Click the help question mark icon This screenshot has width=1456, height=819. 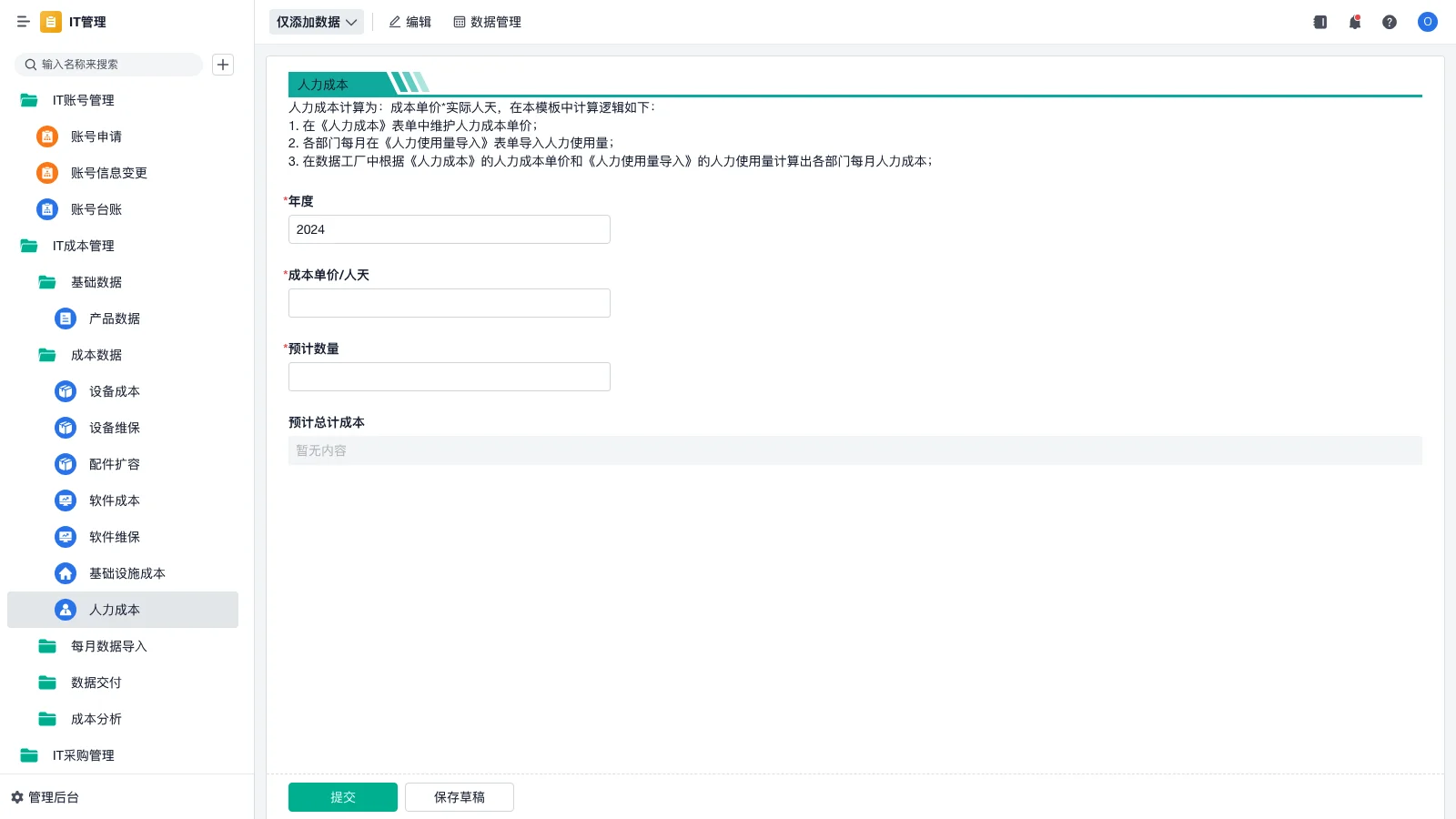(x=1390, y=22)
